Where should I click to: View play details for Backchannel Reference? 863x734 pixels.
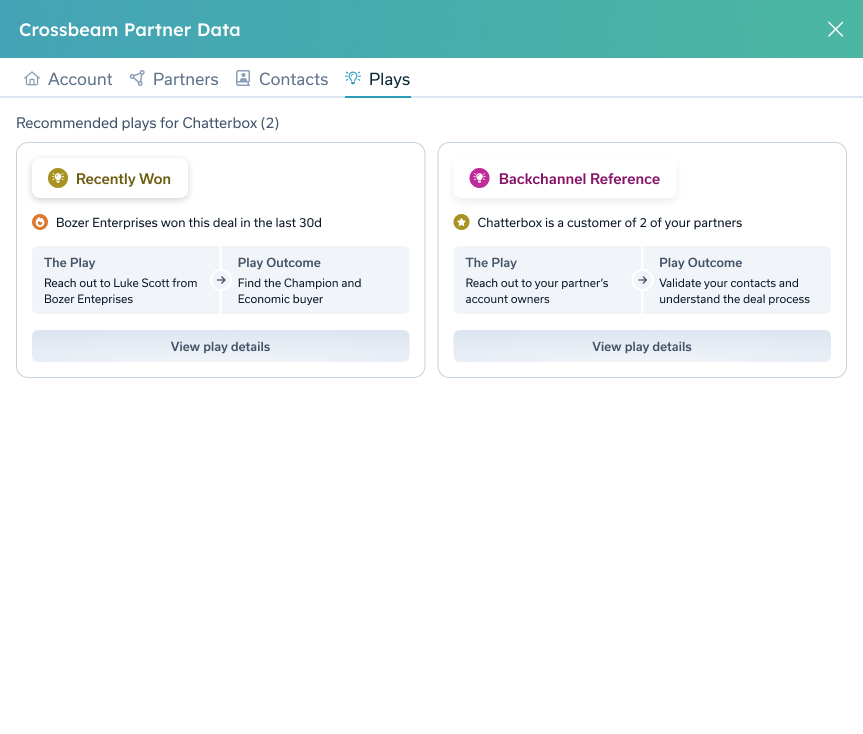[642, 346]
